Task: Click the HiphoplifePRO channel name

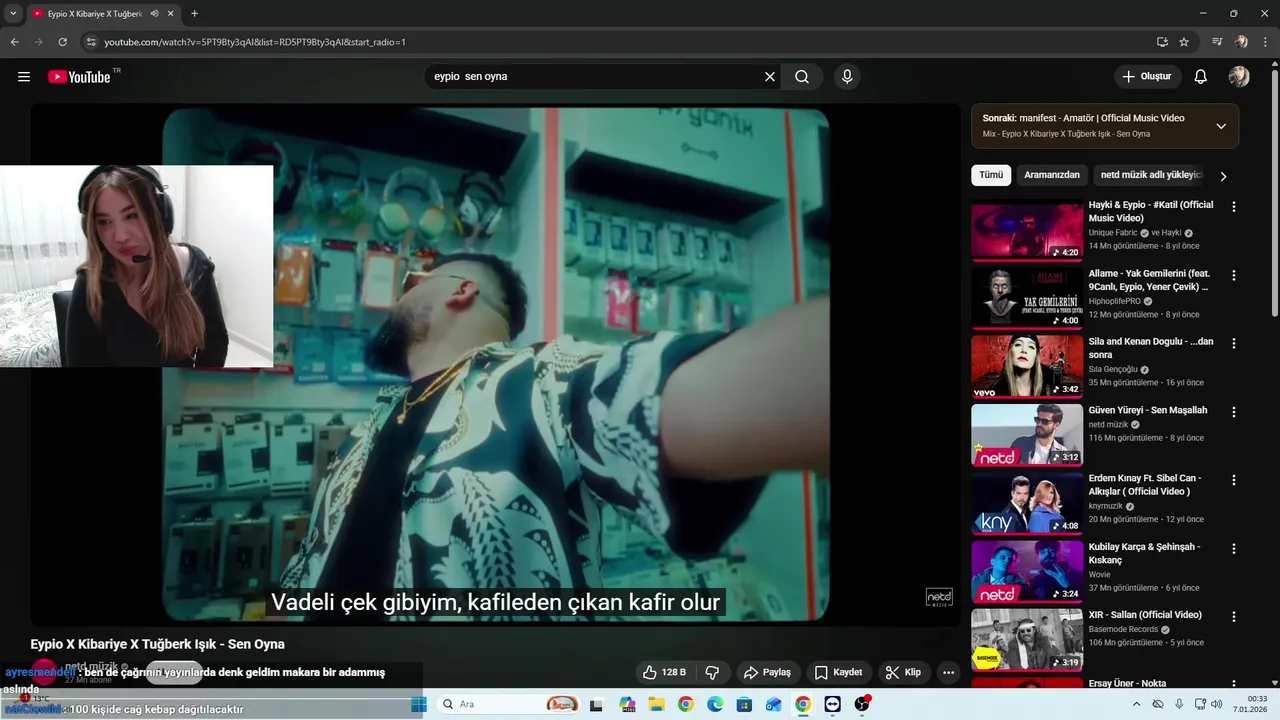Action: coord(1115,301)
